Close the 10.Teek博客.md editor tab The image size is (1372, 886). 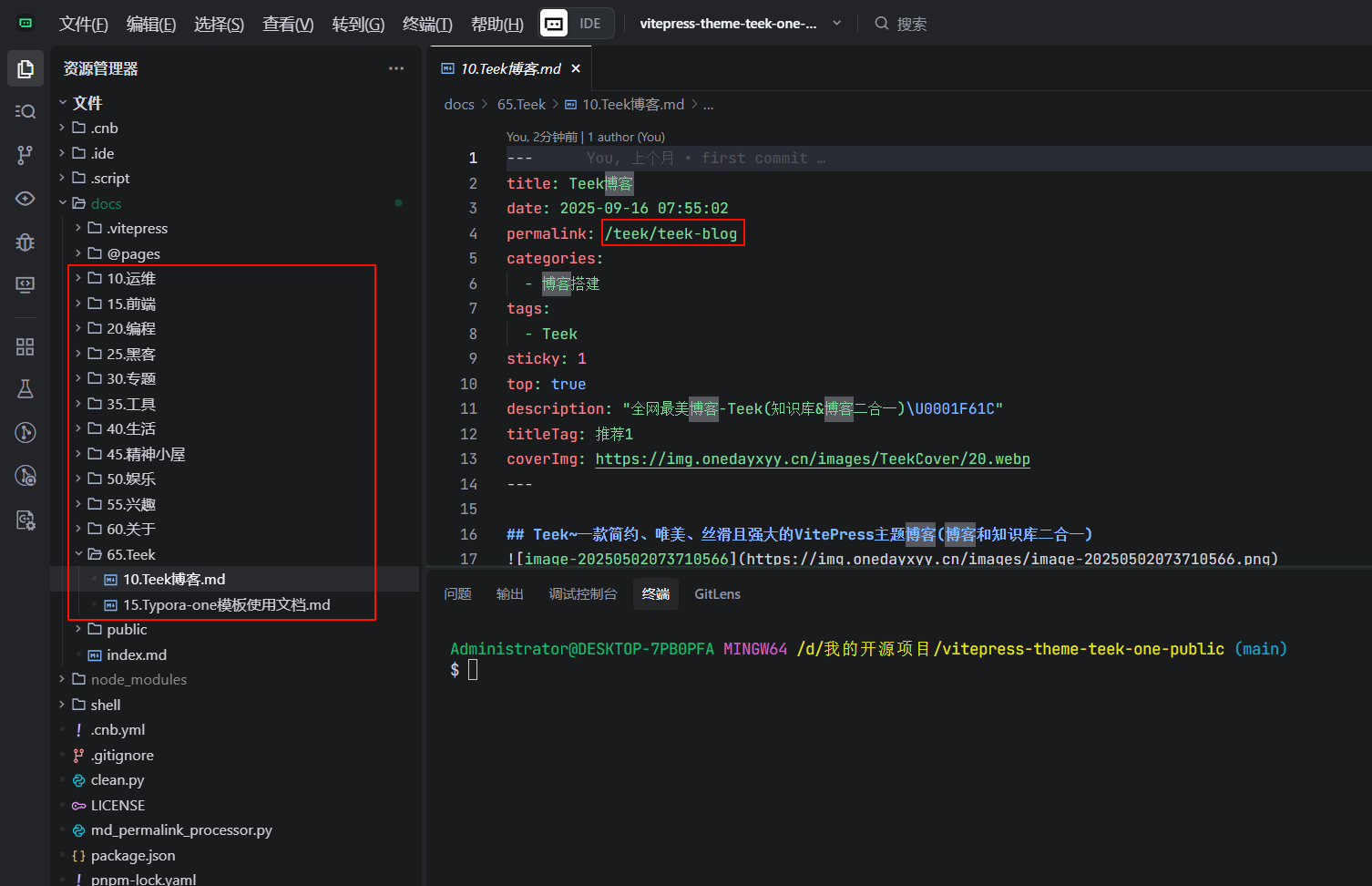(576, 68)
